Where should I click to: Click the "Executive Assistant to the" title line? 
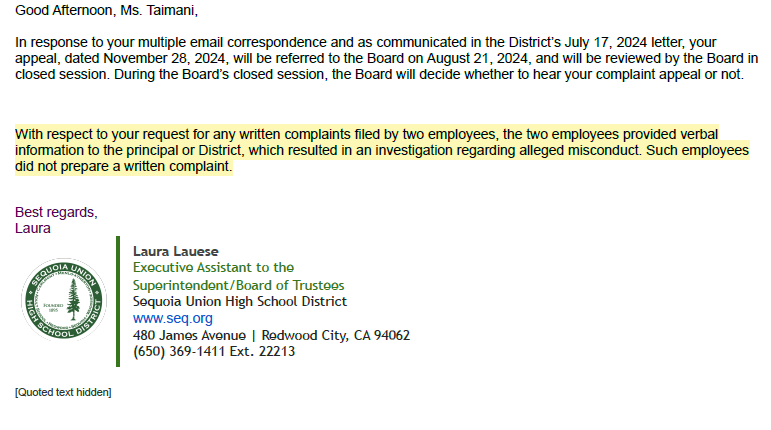click(213, 267)
